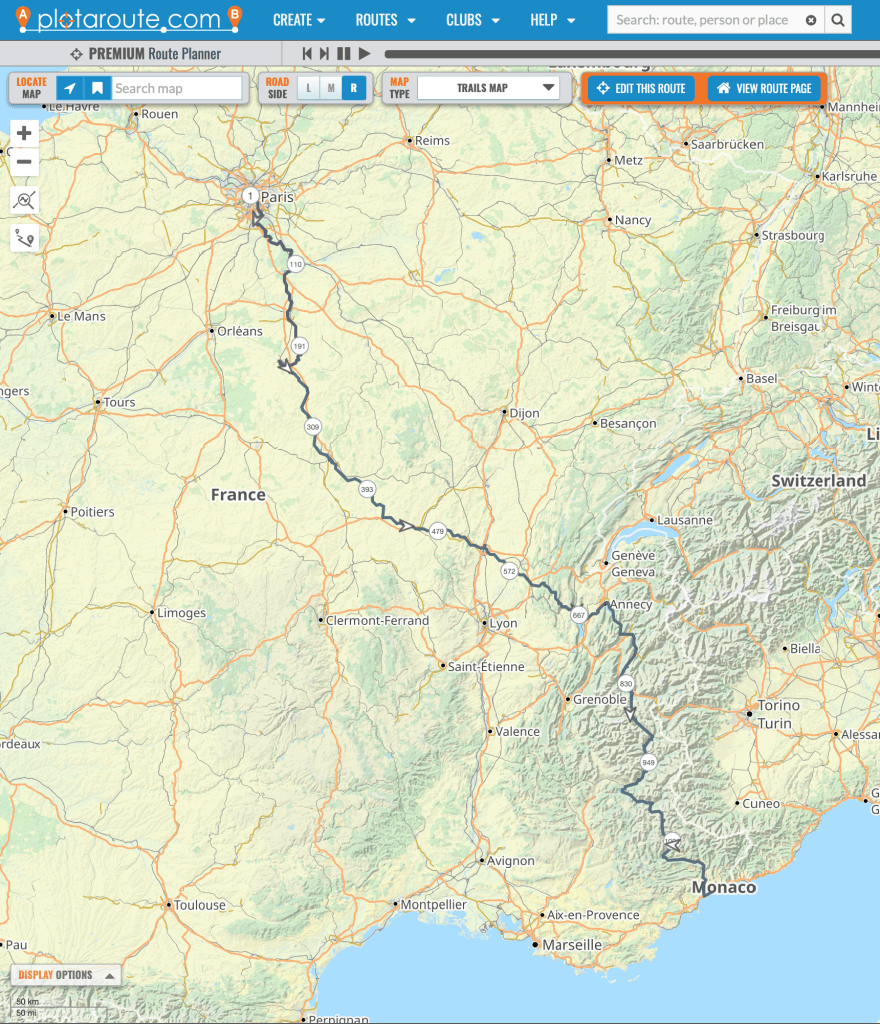Clear the top search field with X icon
The width and height of the screenshot is (880, 1024).
810,20
